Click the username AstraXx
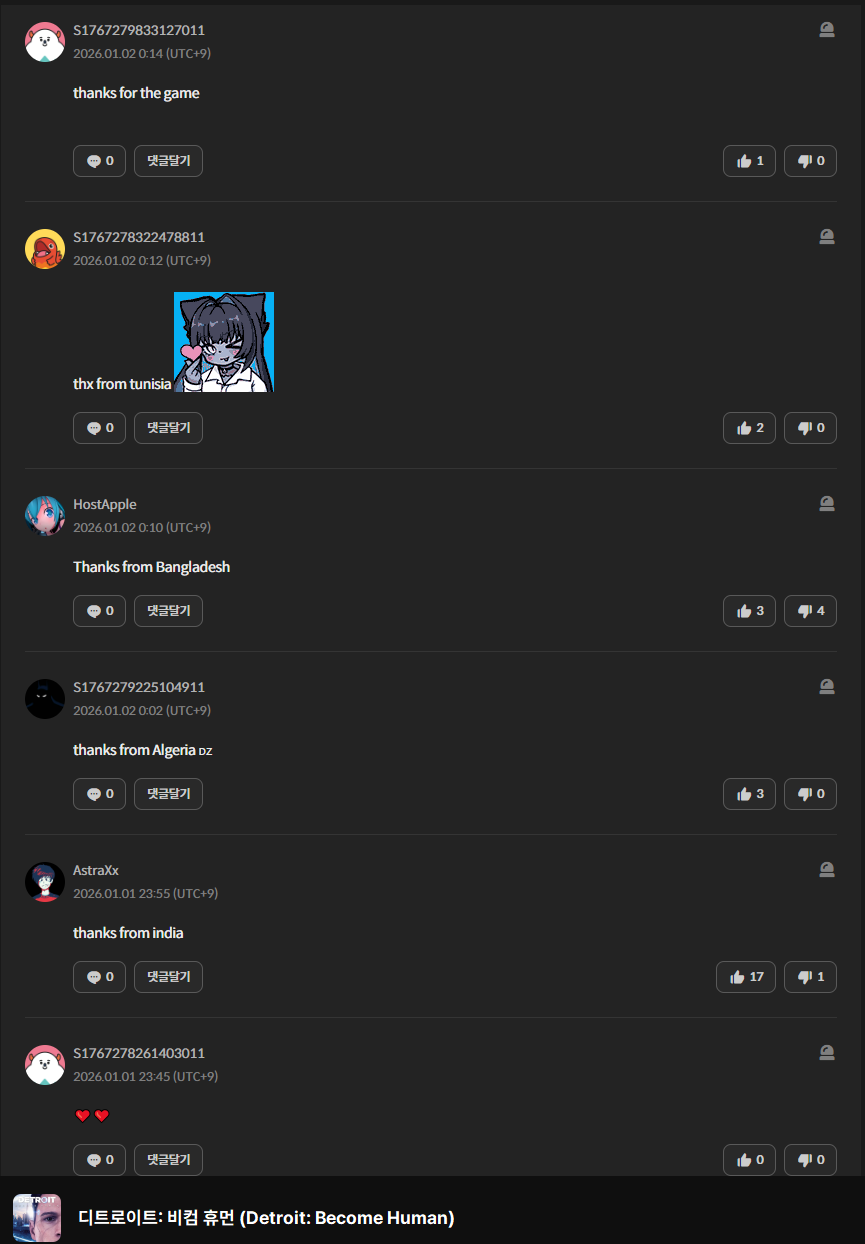 [96, 870]
